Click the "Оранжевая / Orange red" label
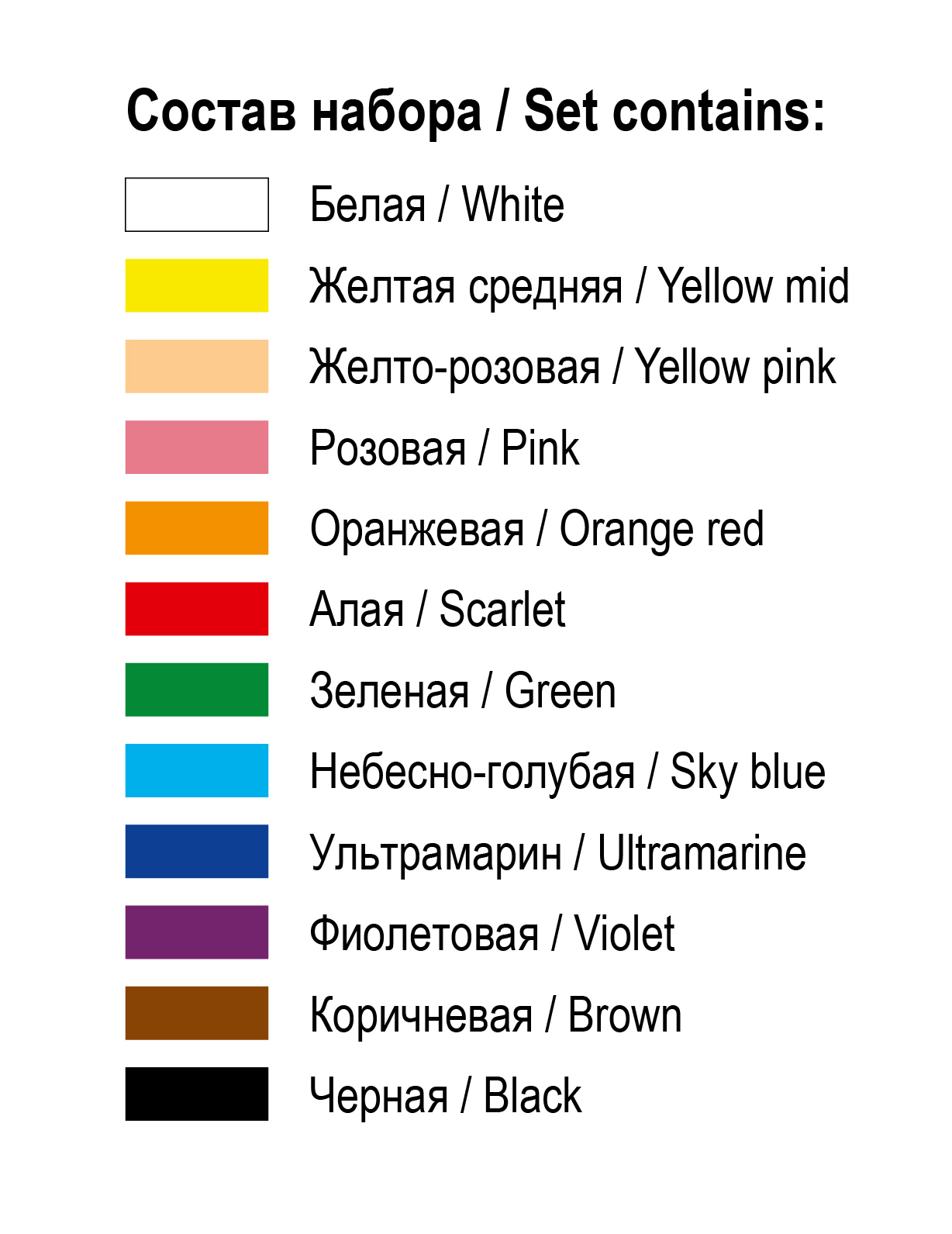952x1234 pixels. click(536, 530)
